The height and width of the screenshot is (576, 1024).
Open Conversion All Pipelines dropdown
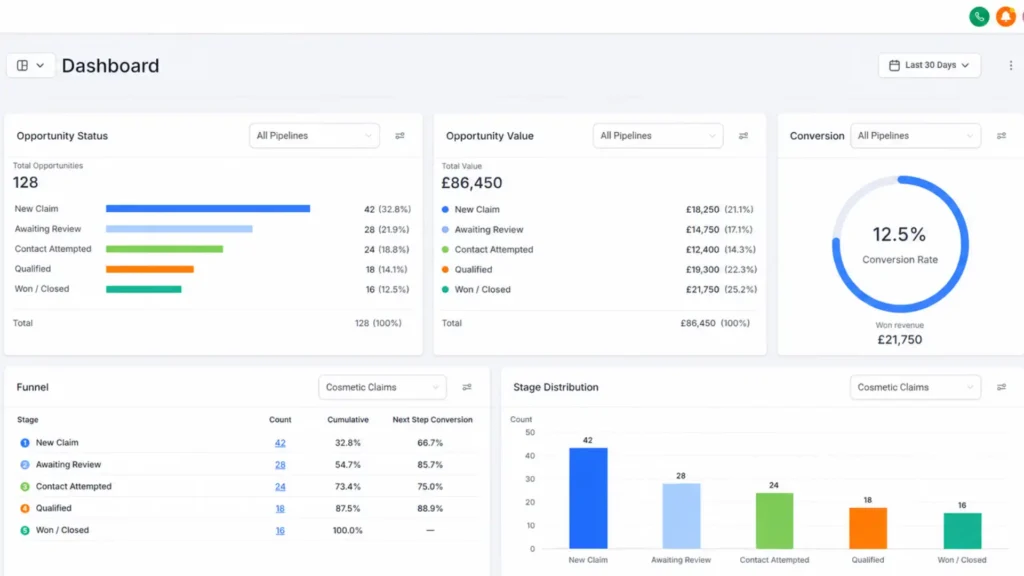pyautogui.click(x=915, y=136)
